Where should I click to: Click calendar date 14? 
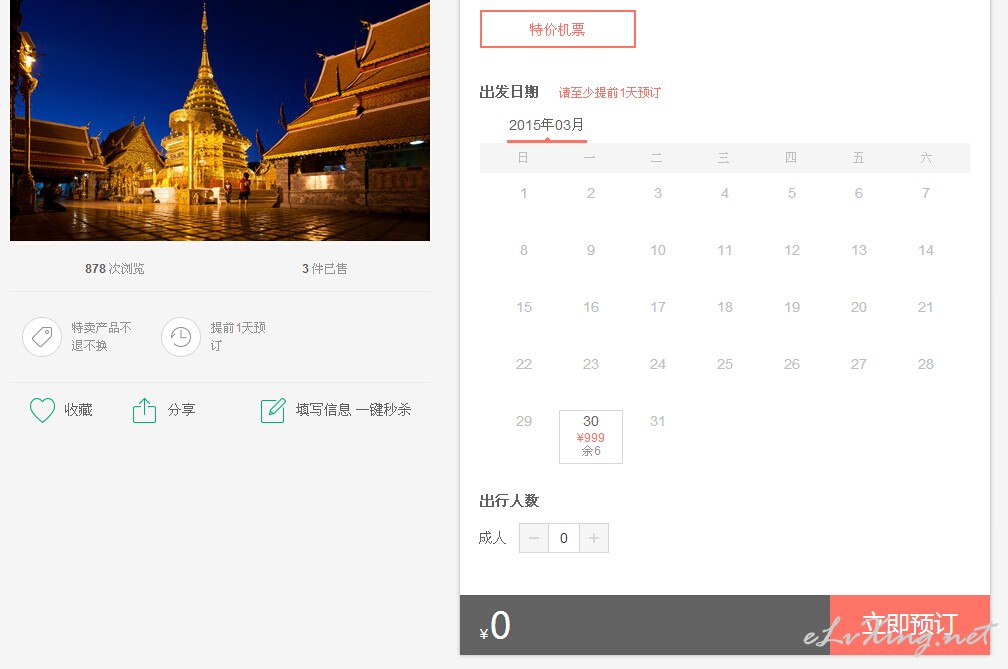coord(926,250)
